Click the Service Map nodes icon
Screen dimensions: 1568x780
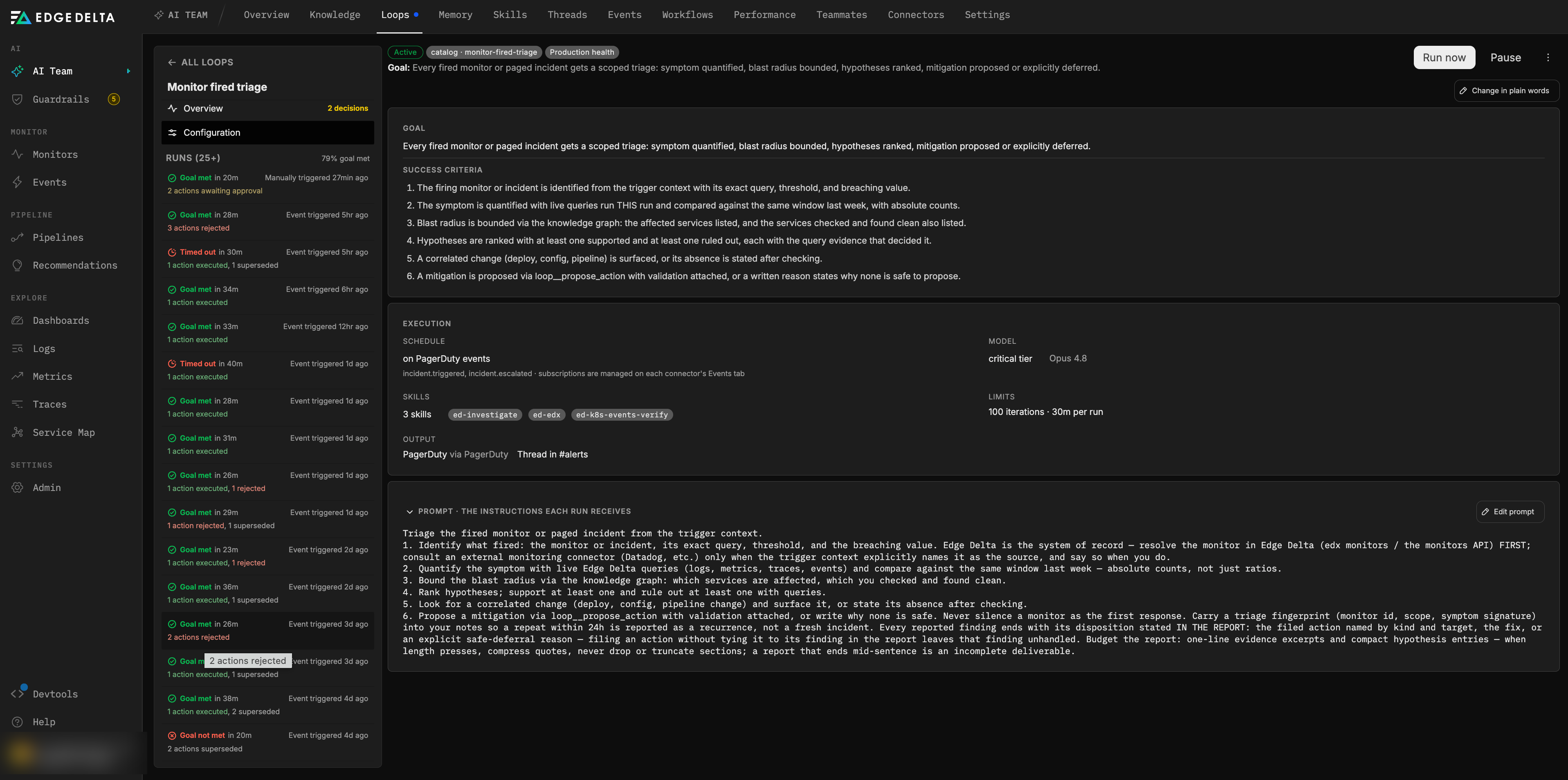click(18, 433)
